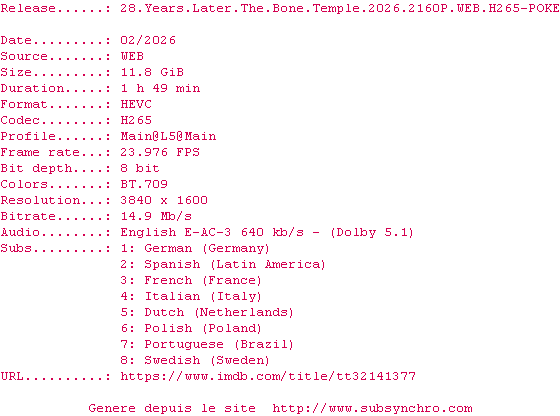Click the Bitrate 14.9 Mb/s value
The image size is (560, 416).
coord(156,216)
